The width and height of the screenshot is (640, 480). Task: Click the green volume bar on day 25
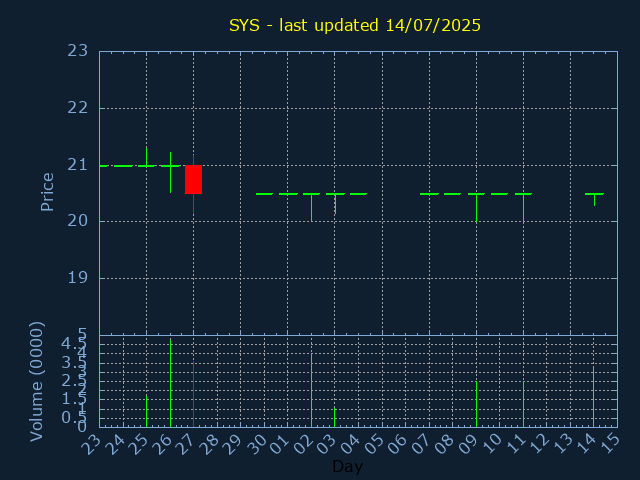point(147,411)
